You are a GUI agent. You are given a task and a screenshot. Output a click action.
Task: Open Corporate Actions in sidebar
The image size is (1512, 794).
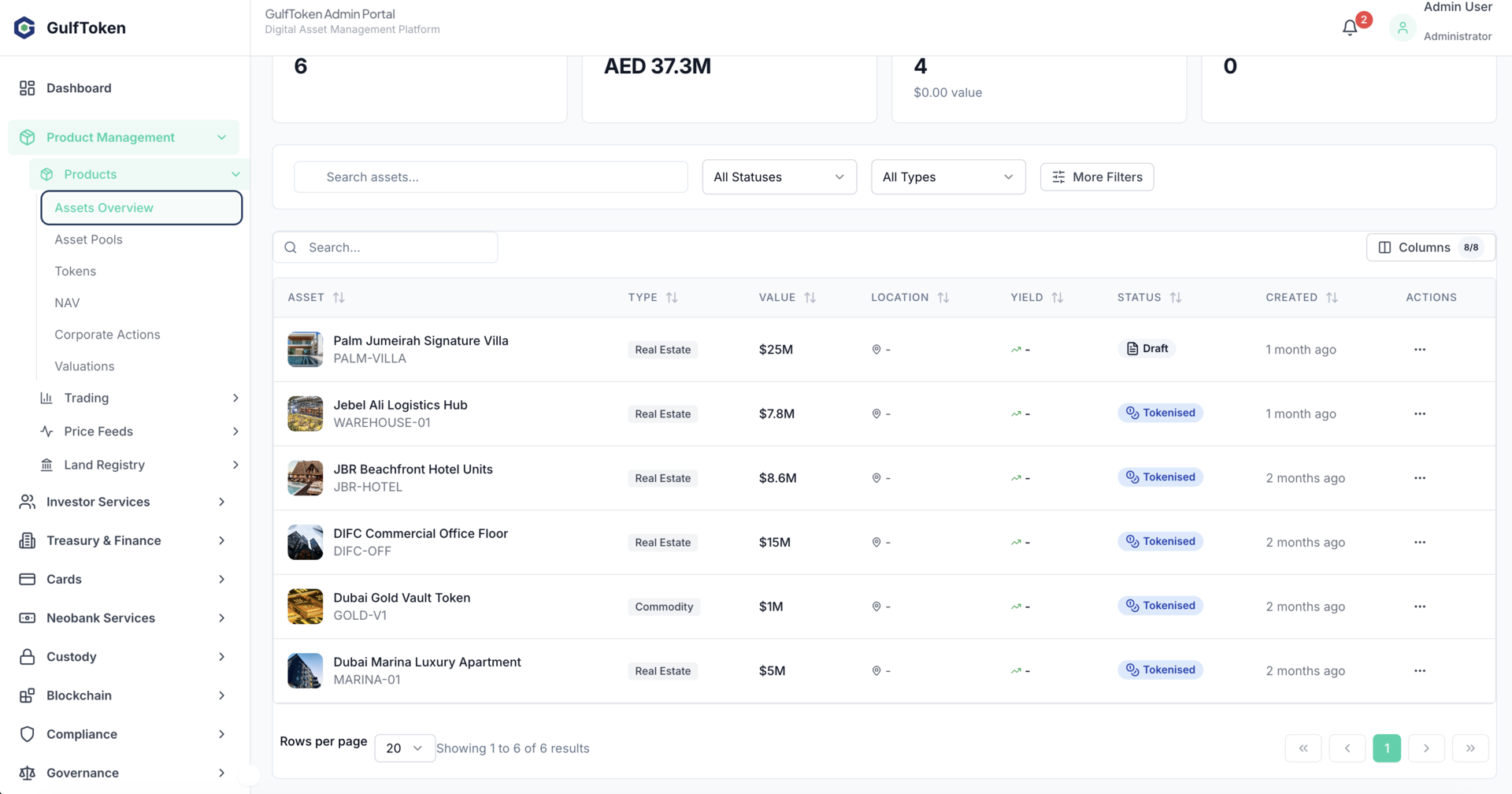[x=107, y=334]
